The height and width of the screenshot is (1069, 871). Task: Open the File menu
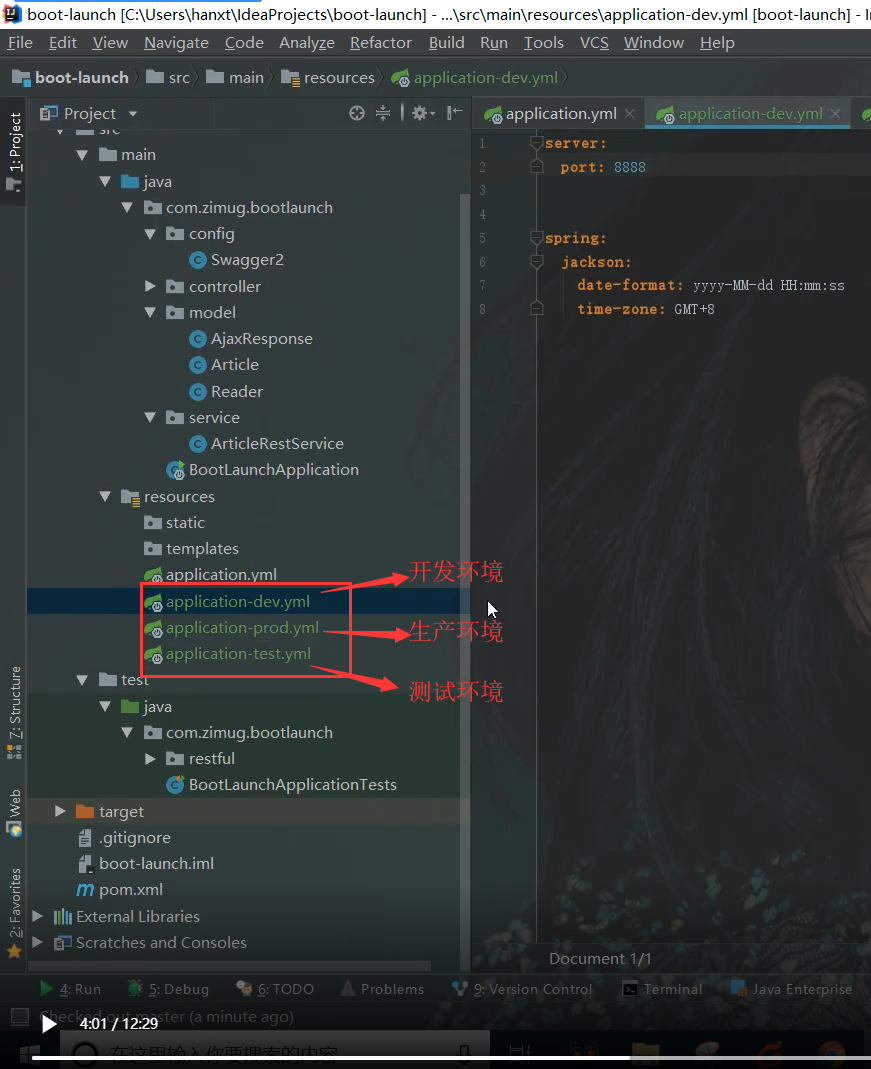(20, 42)
